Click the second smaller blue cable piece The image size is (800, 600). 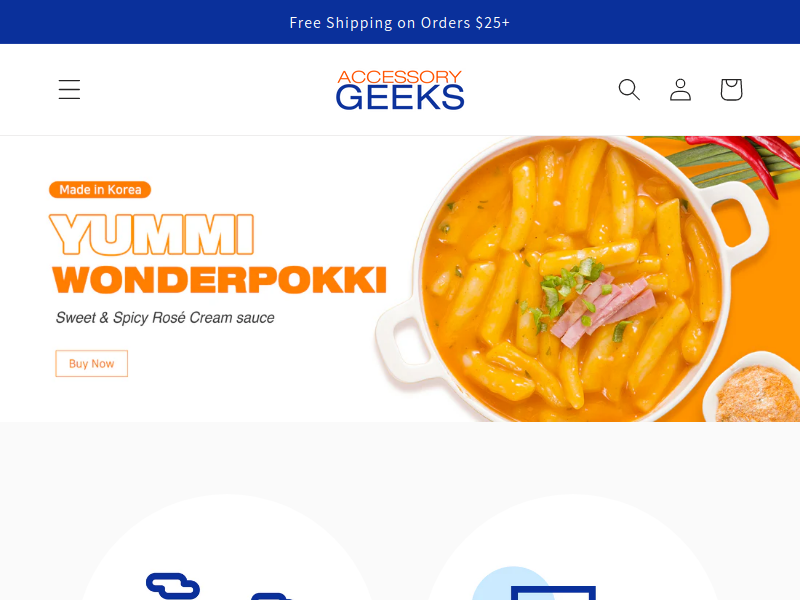pyautogui.click(x=271, y=596)
